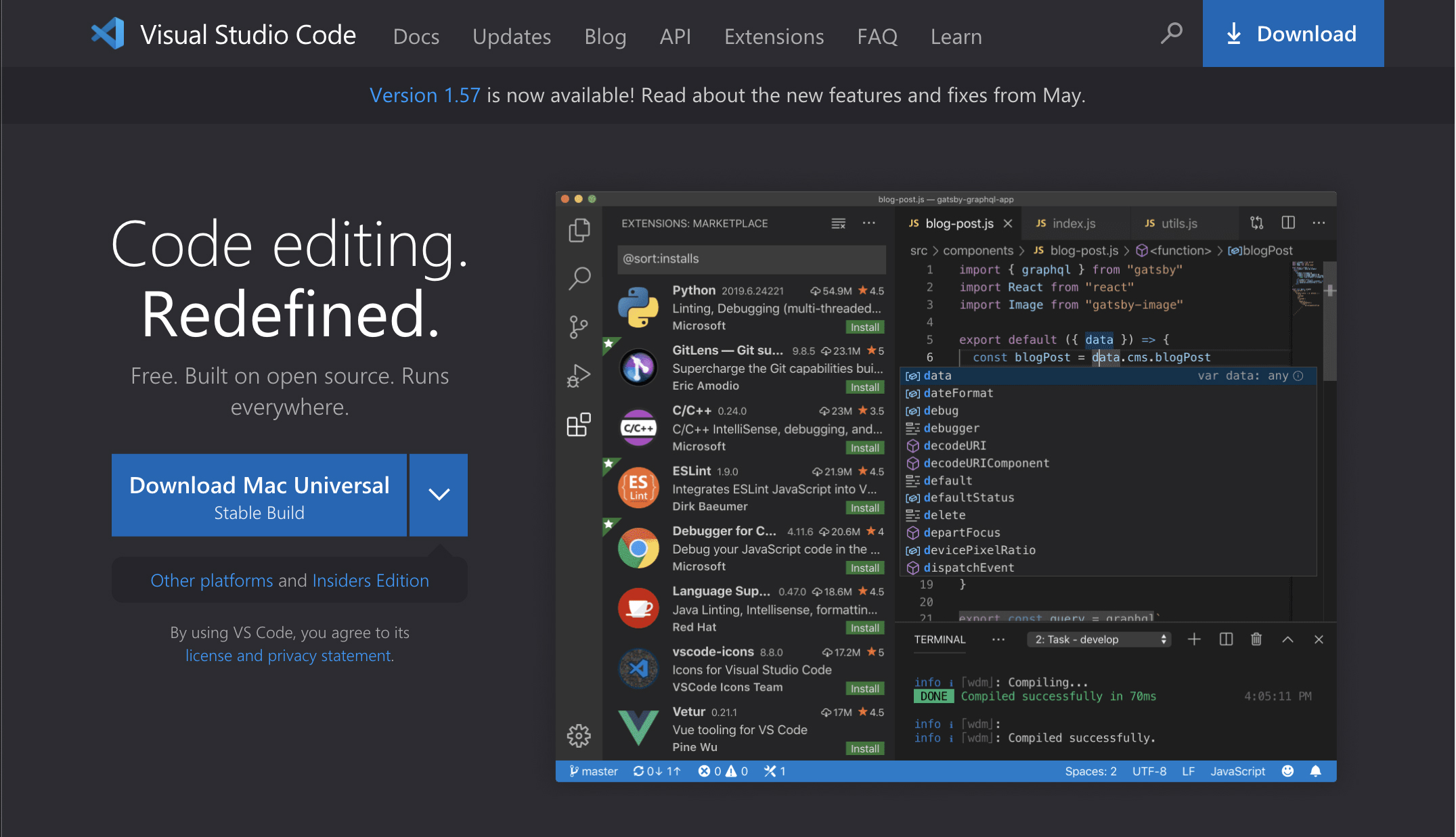The height and width of the screenshot is (837, 1456).
Task: Open the Learn navigation item
Action: [x=956, y=36]
